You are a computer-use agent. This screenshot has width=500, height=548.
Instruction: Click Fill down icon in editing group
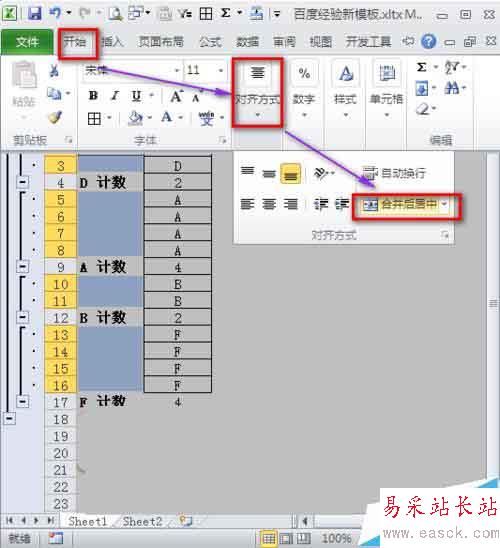pyautogui.click(x=422, y=88)
